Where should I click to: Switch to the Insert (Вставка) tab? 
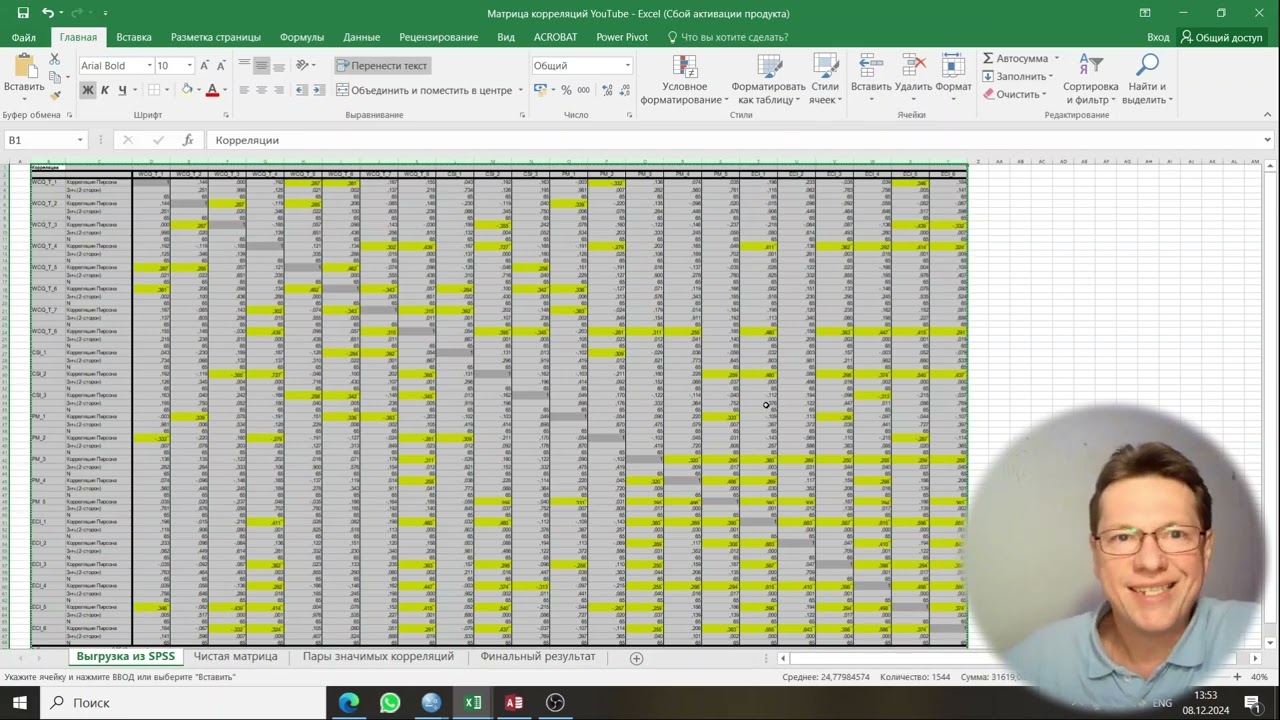click(x=134, y=37)
